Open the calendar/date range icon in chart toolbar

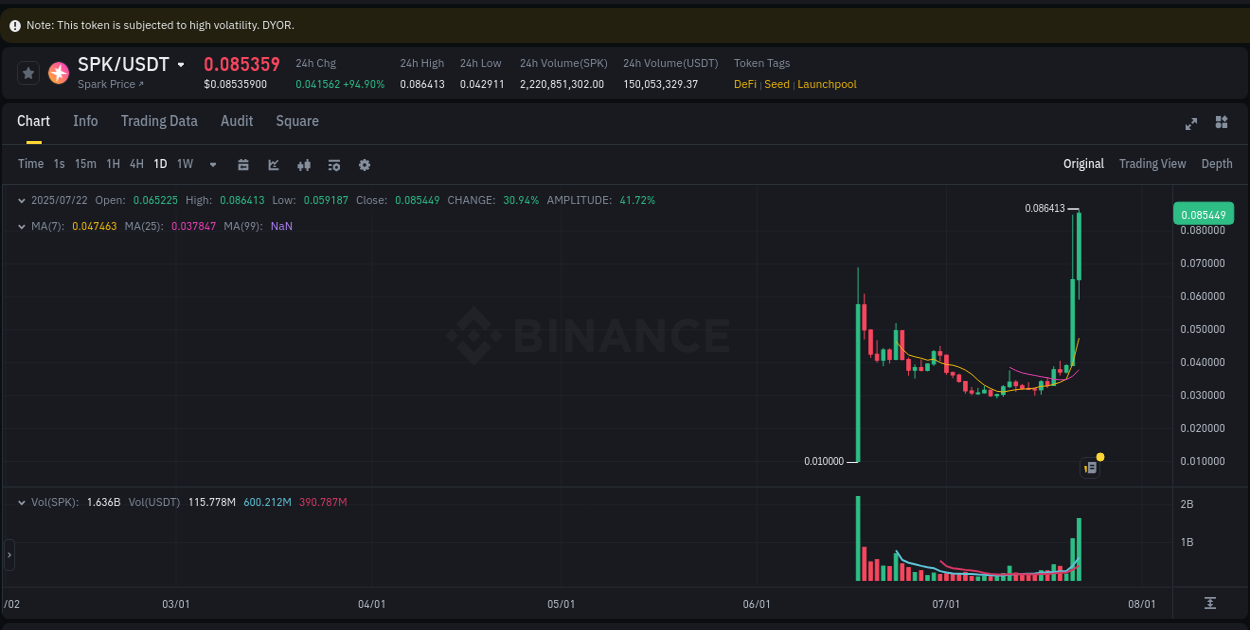click(243, 164)
